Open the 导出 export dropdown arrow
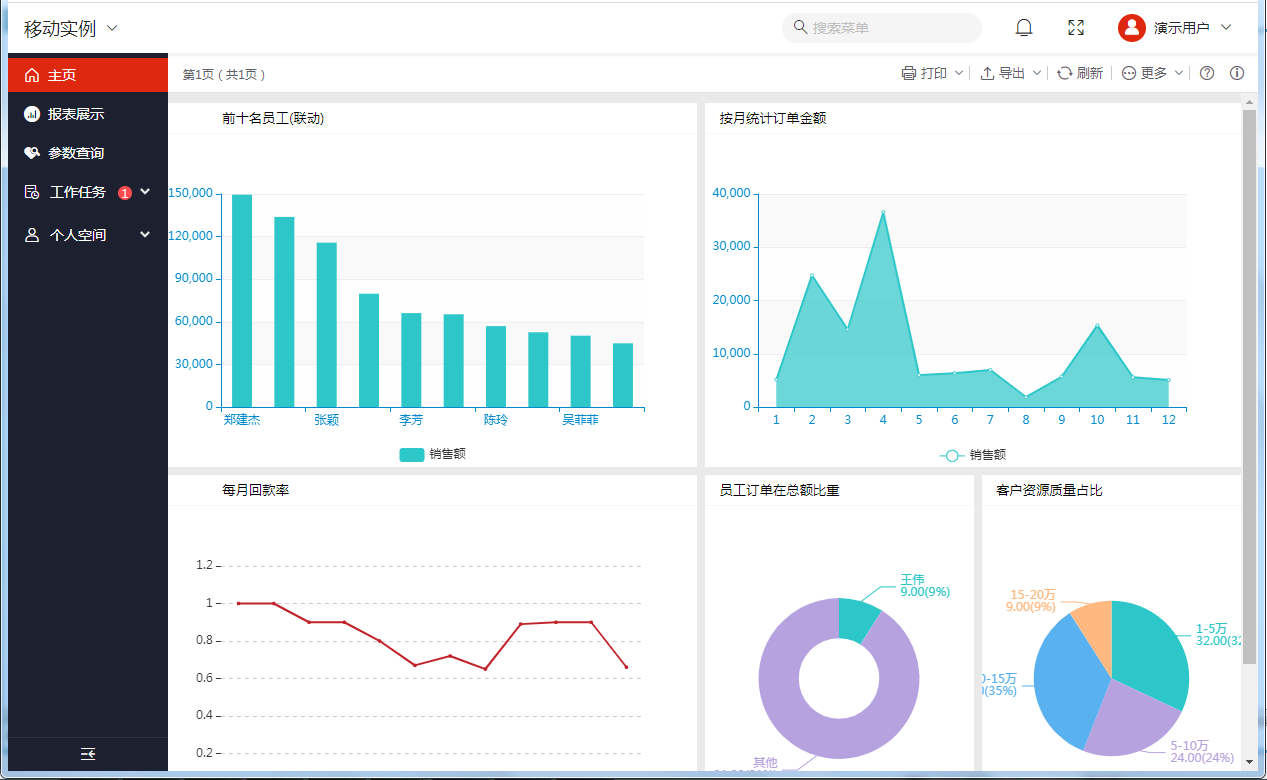This screenshot has height=780, width=1267. tap(1037, 73)
